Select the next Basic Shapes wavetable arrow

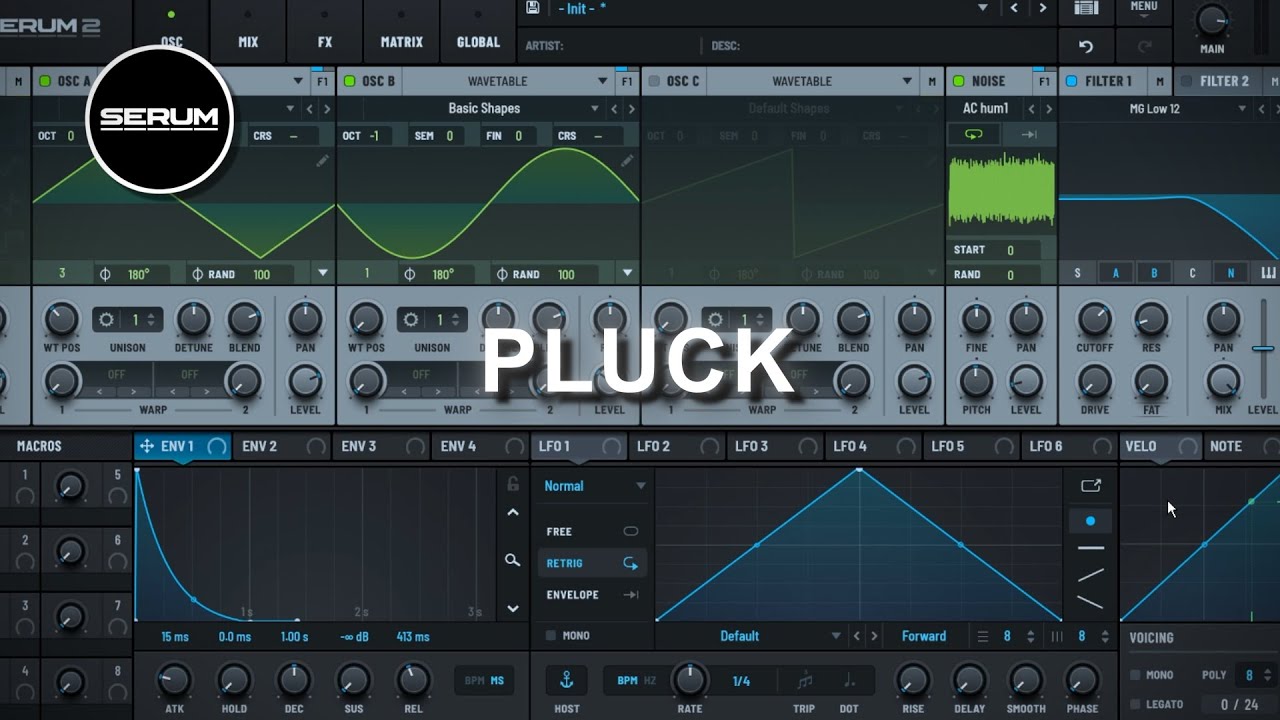631,108
